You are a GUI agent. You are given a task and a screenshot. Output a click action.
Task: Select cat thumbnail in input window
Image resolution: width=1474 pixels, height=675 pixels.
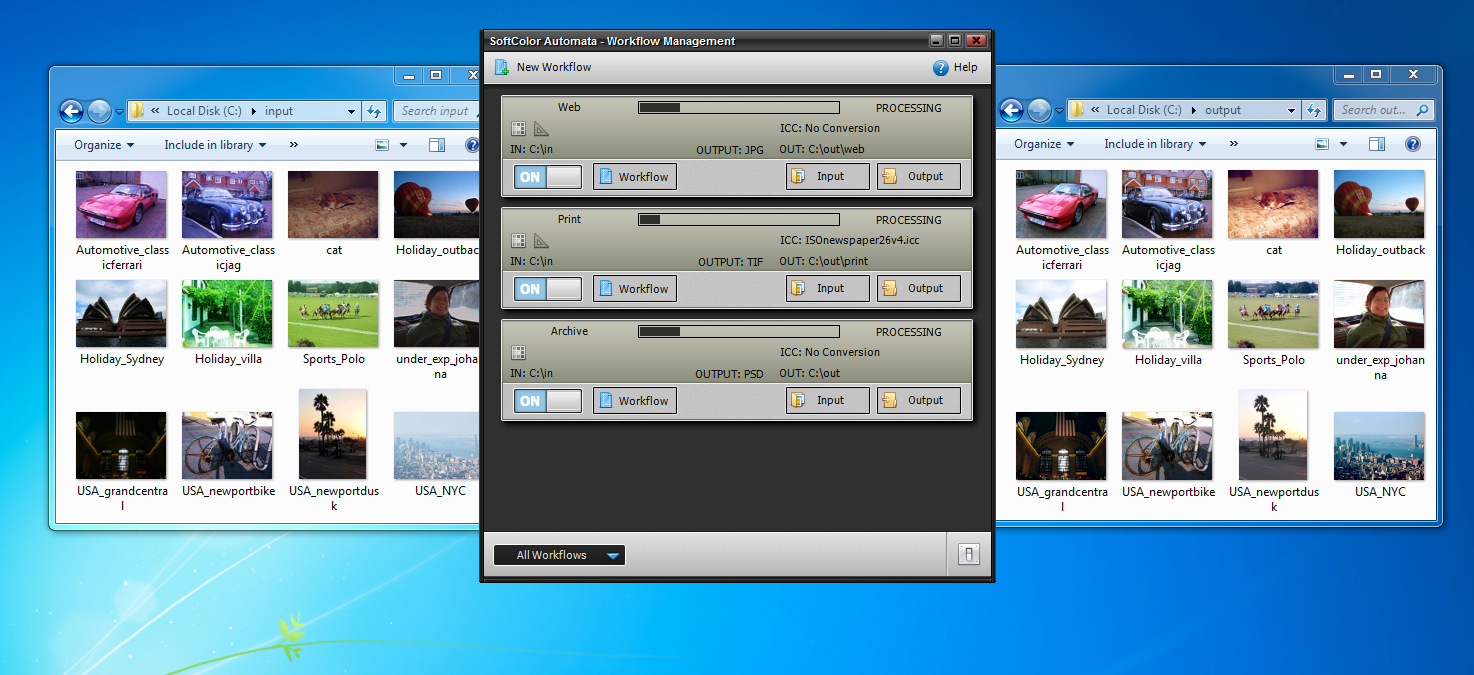(x=333, y=204)
